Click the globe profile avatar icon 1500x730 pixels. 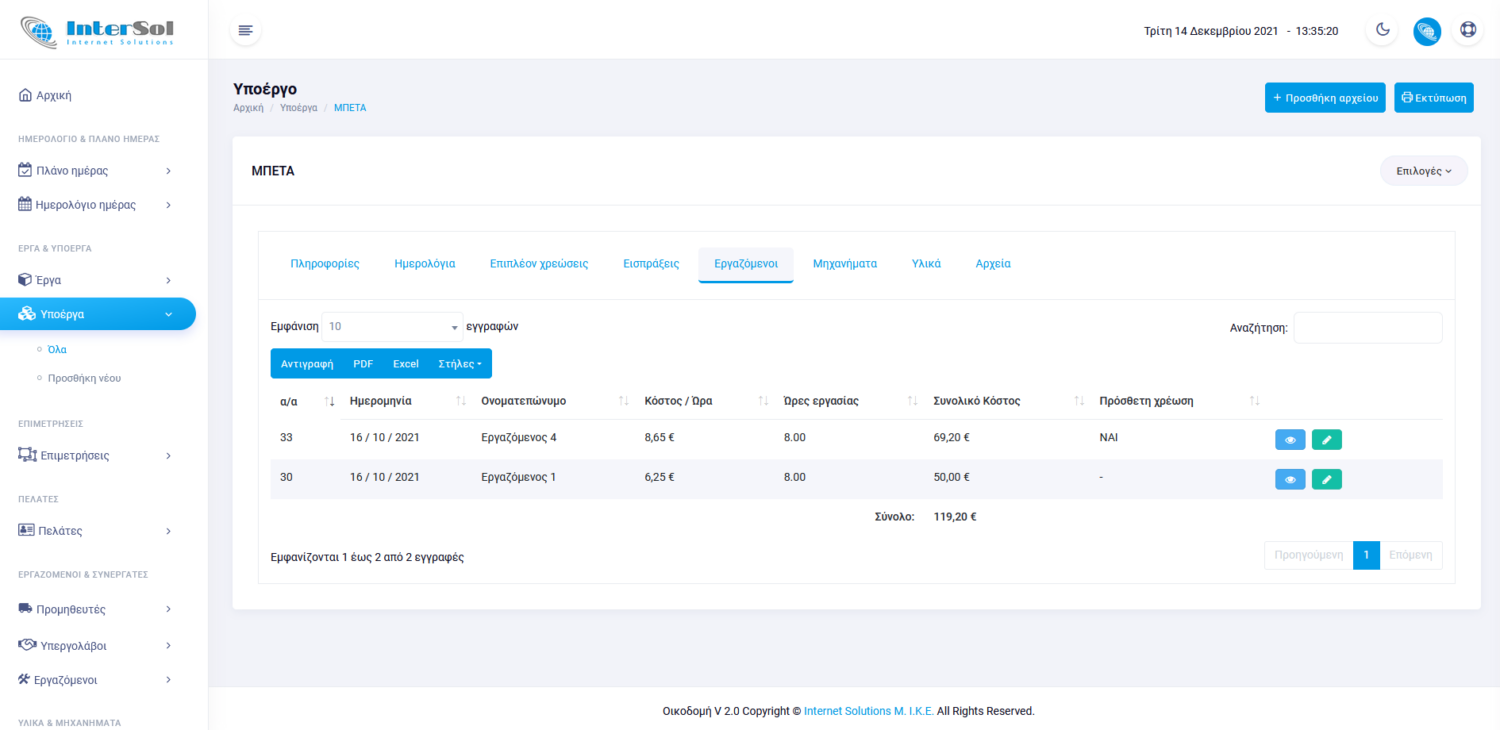coord(1426,31)
